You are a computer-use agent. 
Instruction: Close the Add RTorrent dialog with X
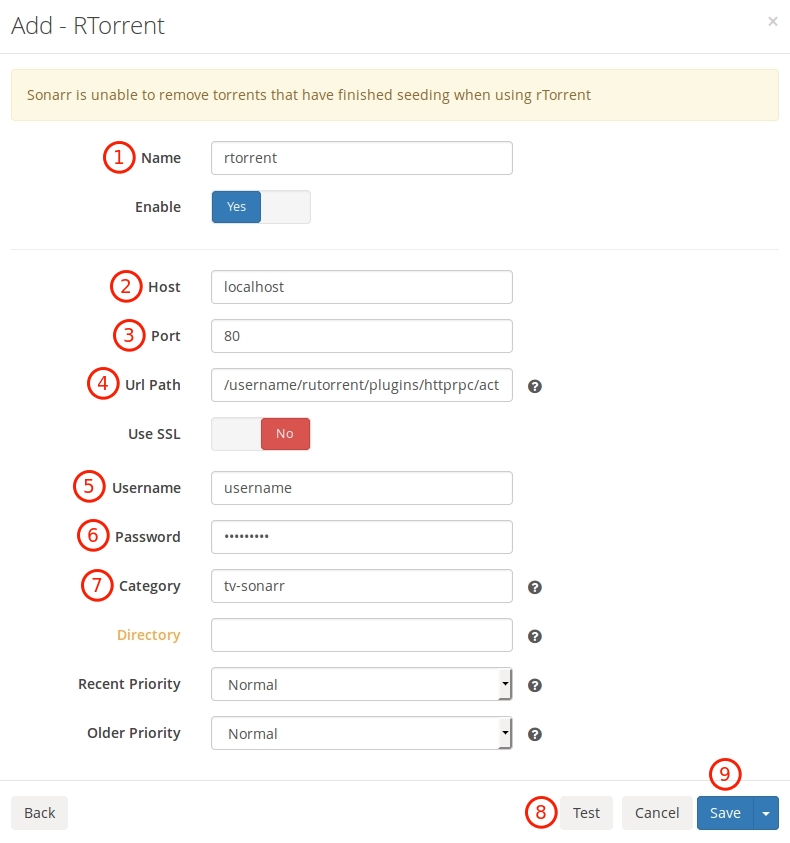(773, 21)
